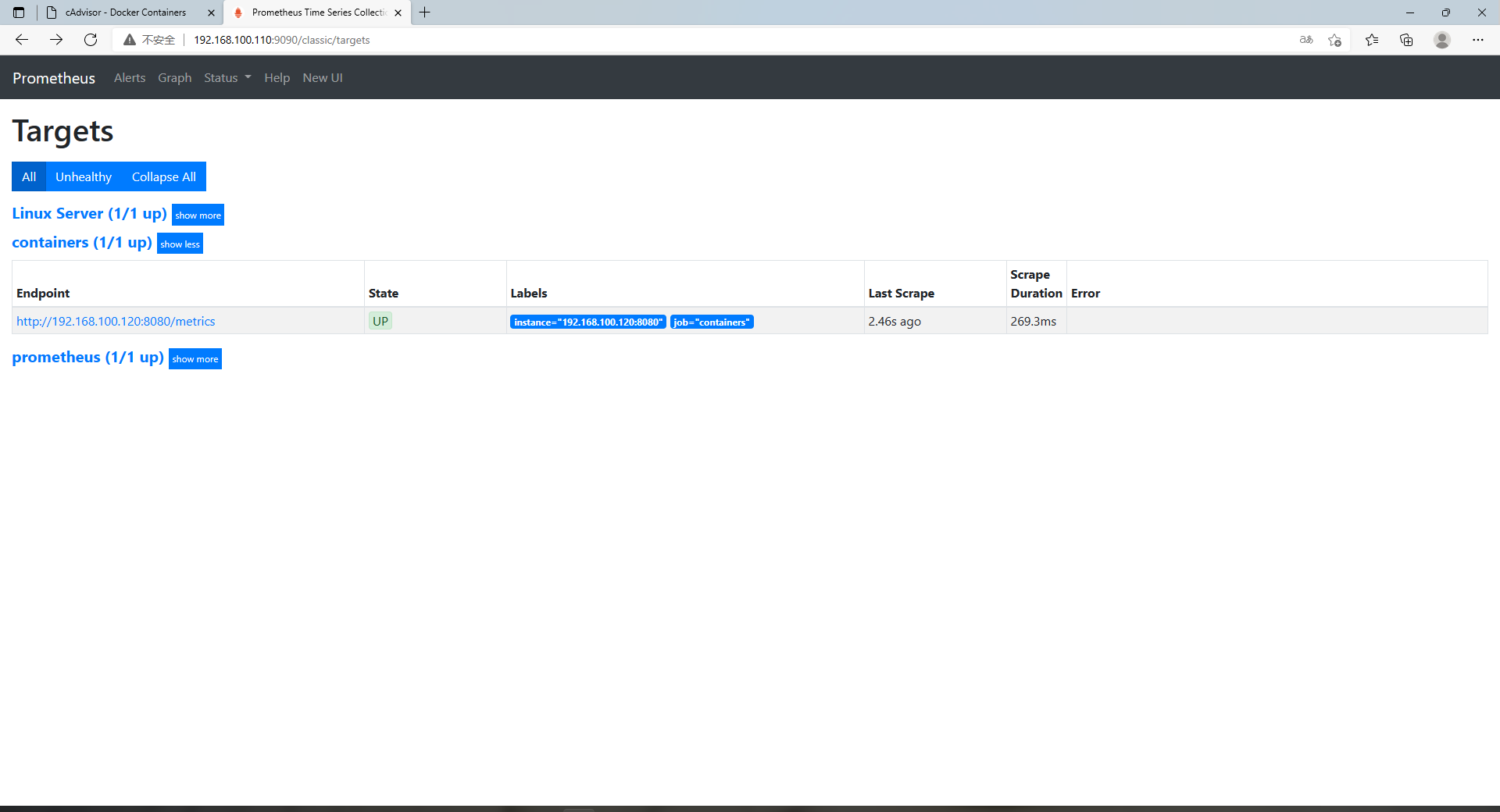This screenshot has width=1500, height=812.
Task: Add this page to favorites
Action: [1334, 40]
